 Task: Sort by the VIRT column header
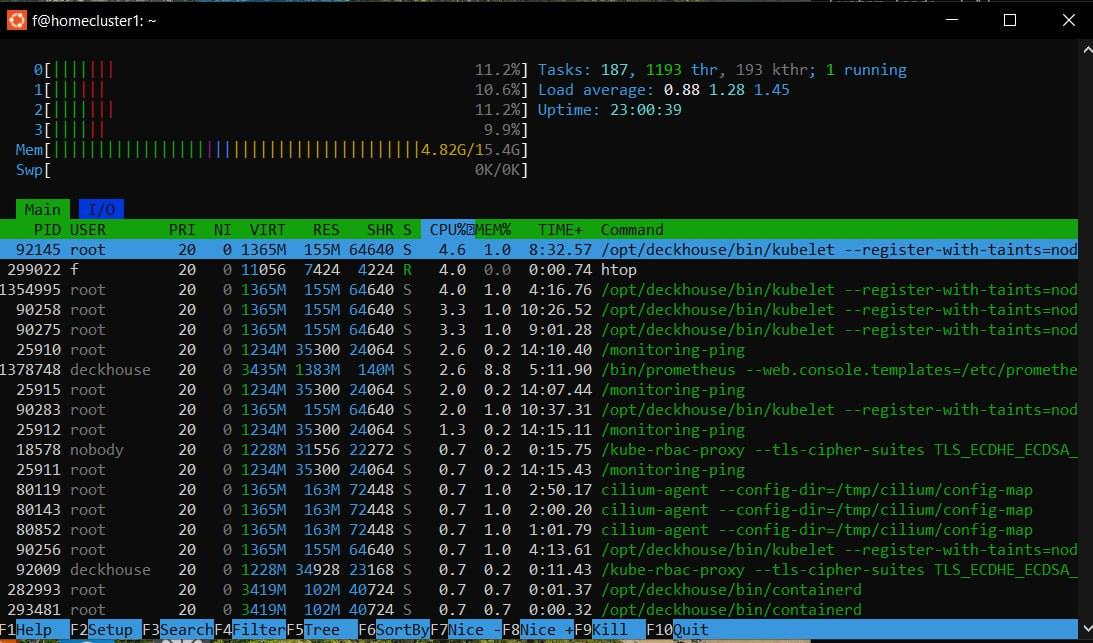(268, 229)
